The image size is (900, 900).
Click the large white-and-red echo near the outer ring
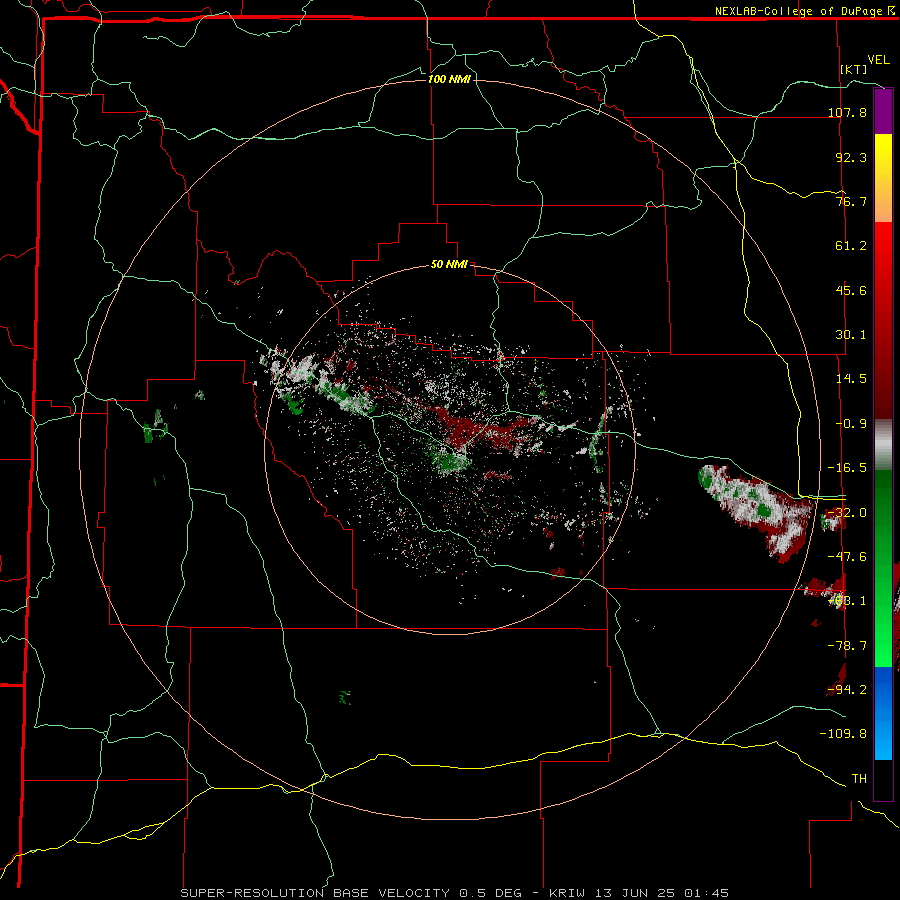point(758,511)
